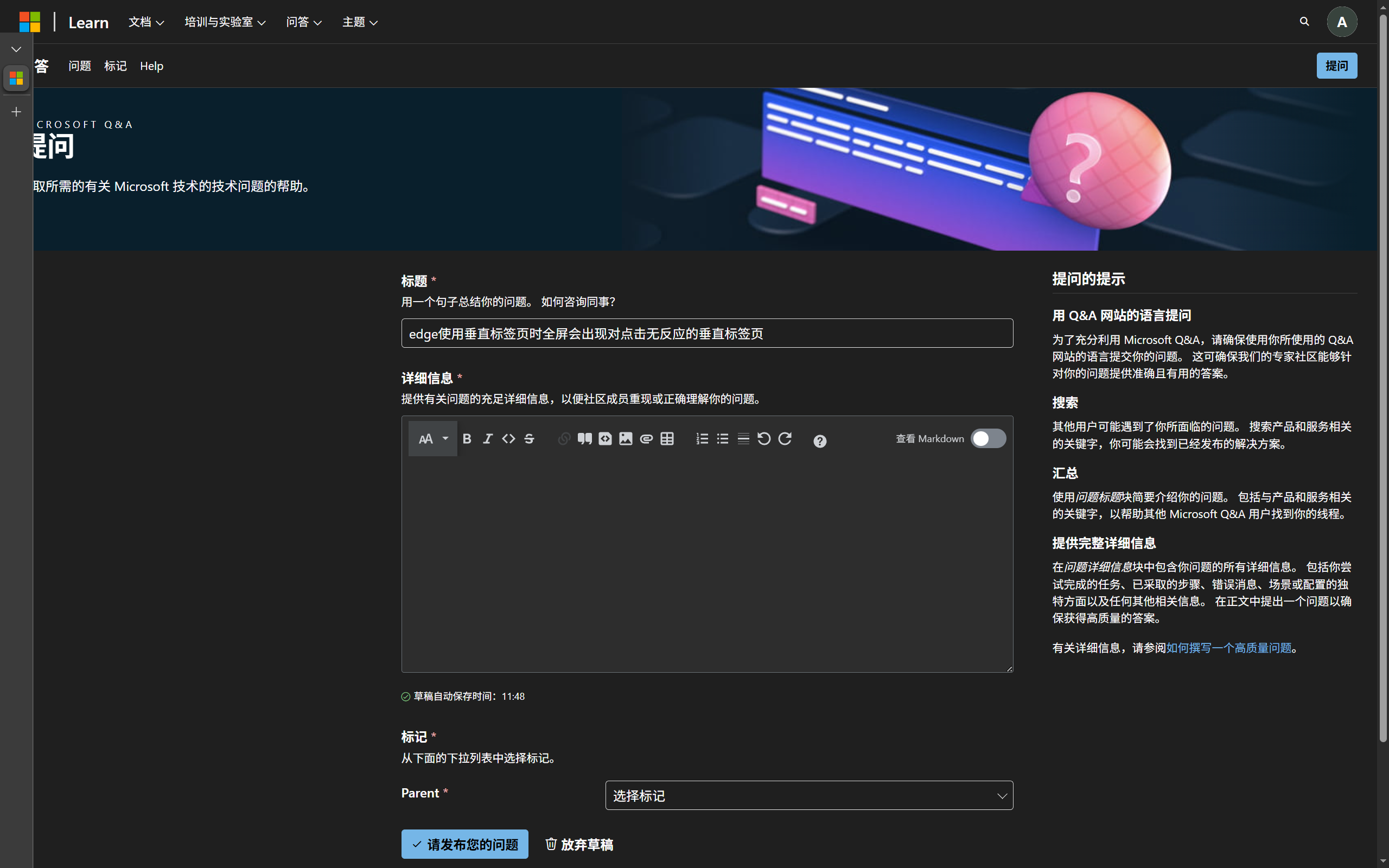Insert inline code formatting
Screen dimensions: 1389x868
point(508,438)
